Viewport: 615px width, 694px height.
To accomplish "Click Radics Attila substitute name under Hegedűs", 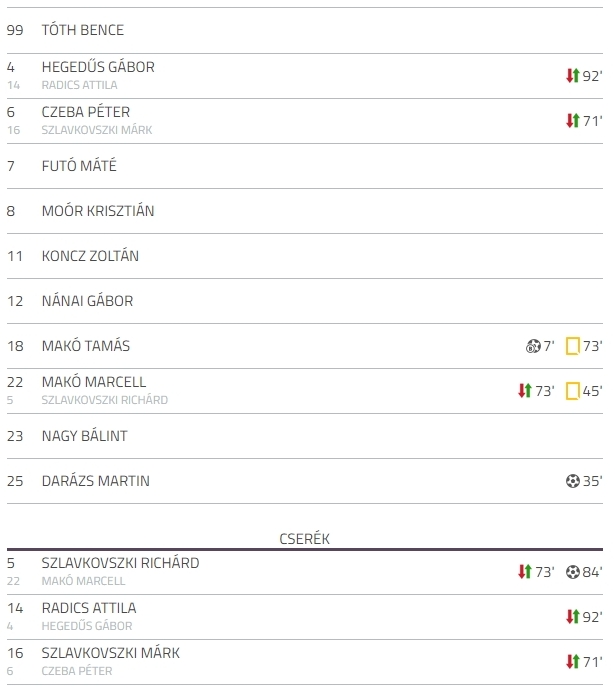I will [x=80, y=85].
